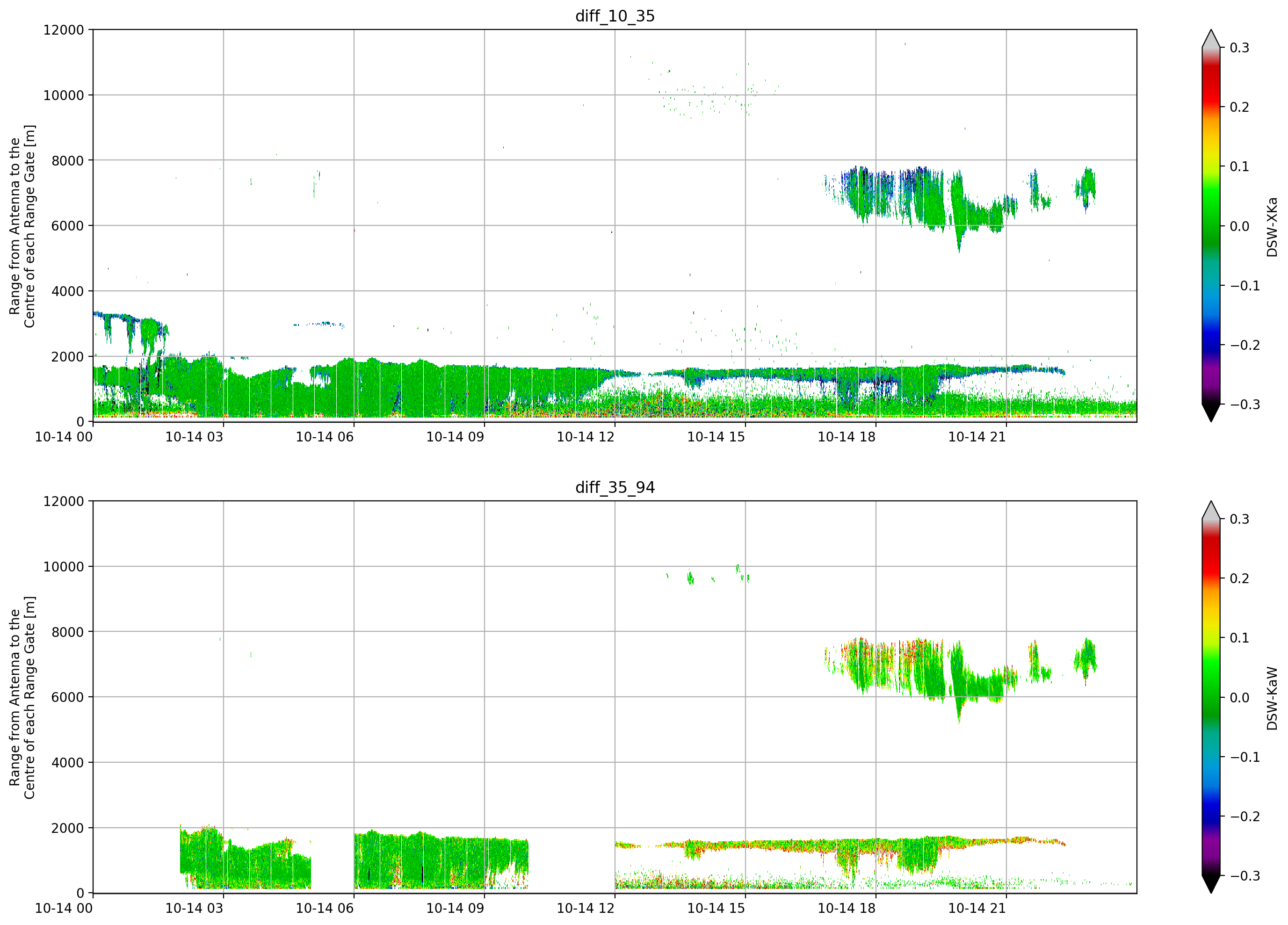Click '10-14 09' x-tick under diff_10_35
Image resolution: width=1288 pixels, height=925 pixels.
[x=456, y=437]
